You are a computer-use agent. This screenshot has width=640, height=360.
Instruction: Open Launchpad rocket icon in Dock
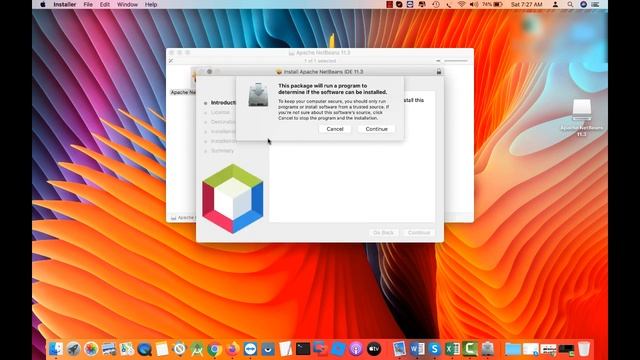pyautogui.click(x=73, y=349)
